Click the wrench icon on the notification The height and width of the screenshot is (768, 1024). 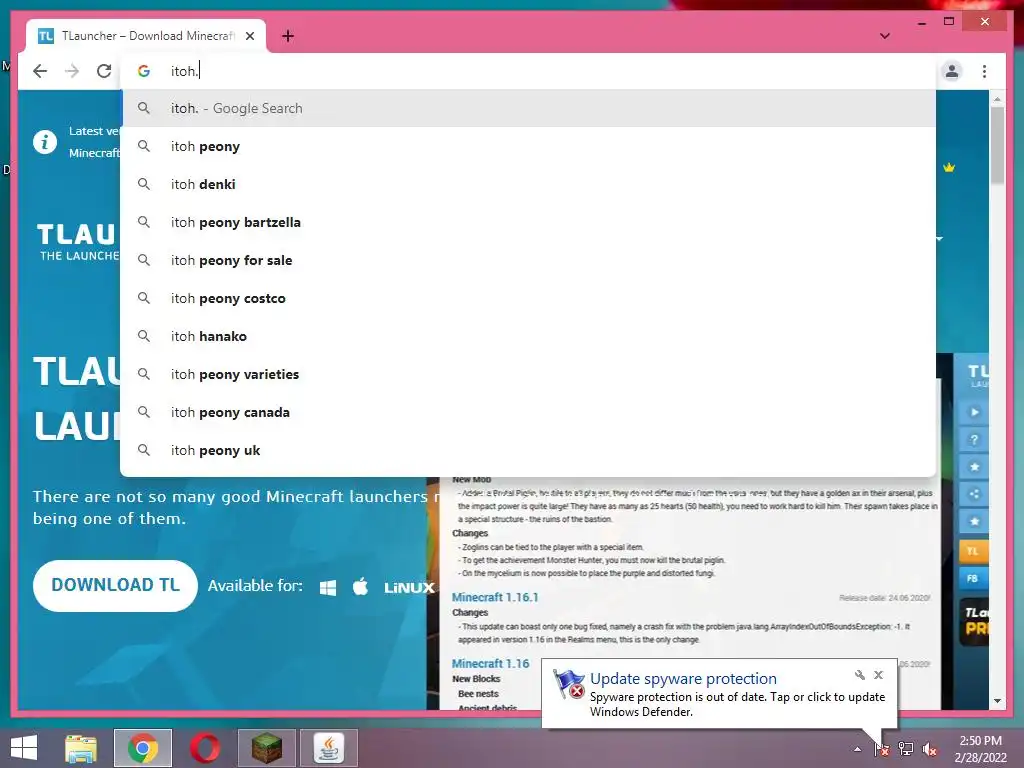click(859, 675)
